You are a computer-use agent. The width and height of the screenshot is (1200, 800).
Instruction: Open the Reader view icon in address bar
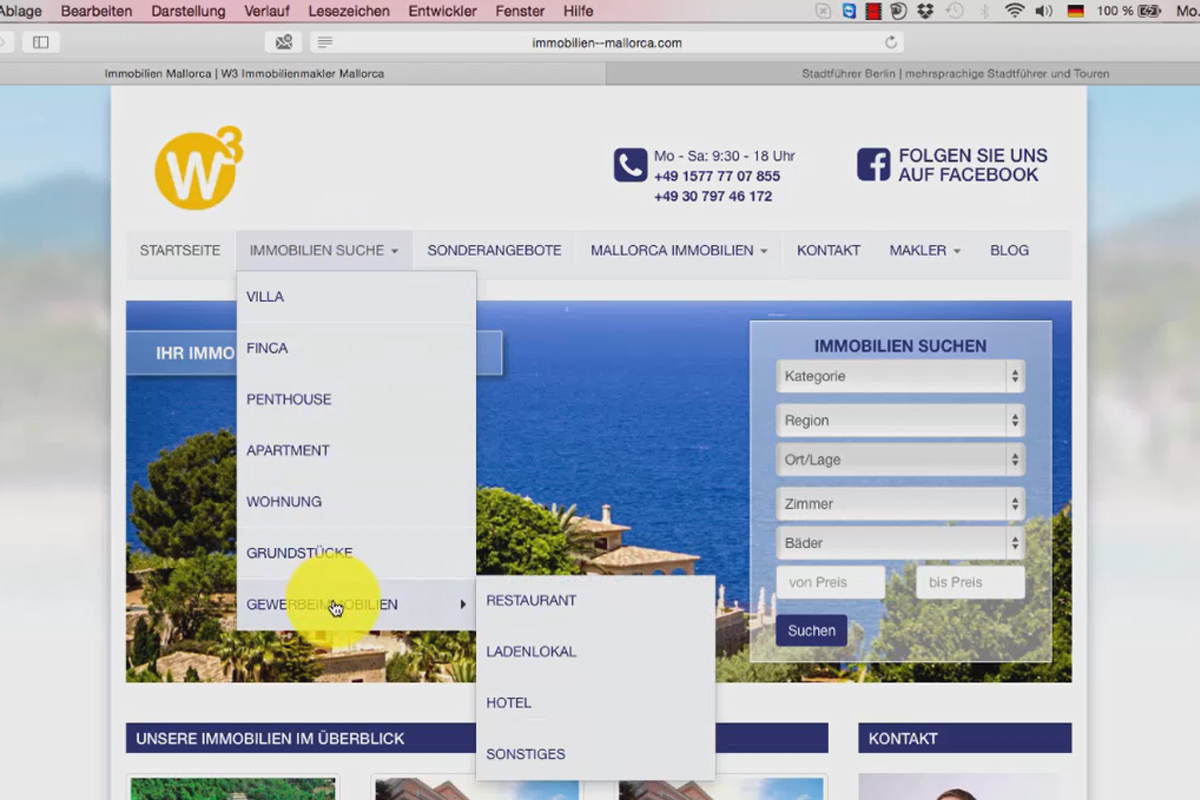[325, 43]
